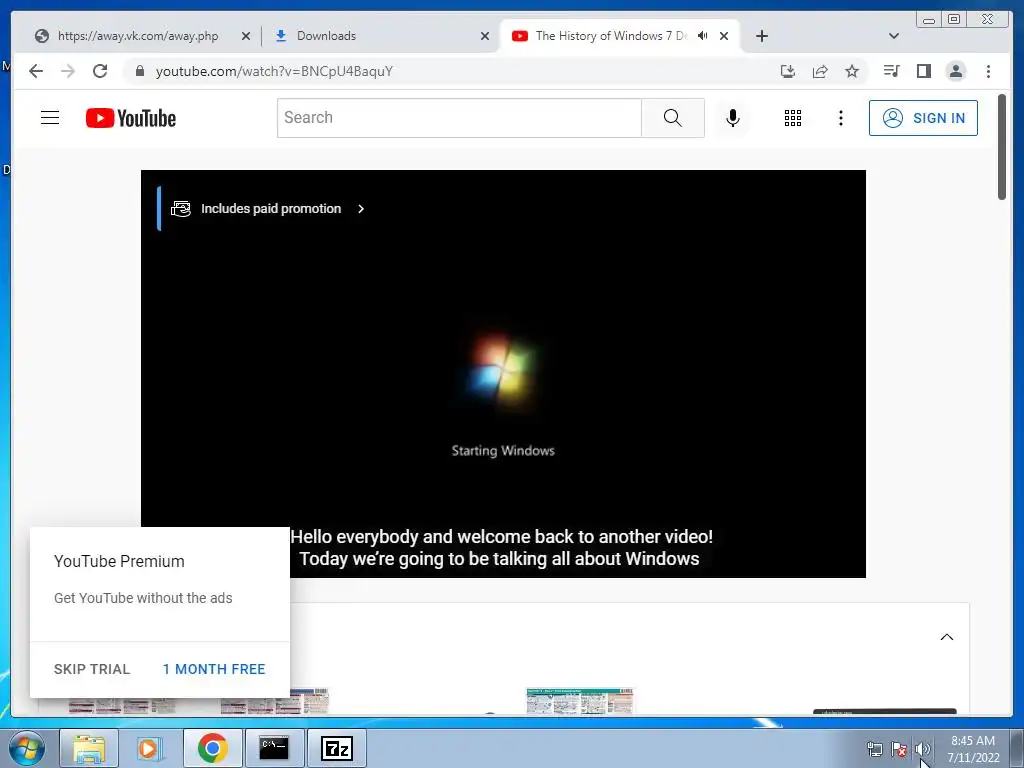Go to the YouTube home logo
Viewport: 1024px width, 768px height.
131,118
